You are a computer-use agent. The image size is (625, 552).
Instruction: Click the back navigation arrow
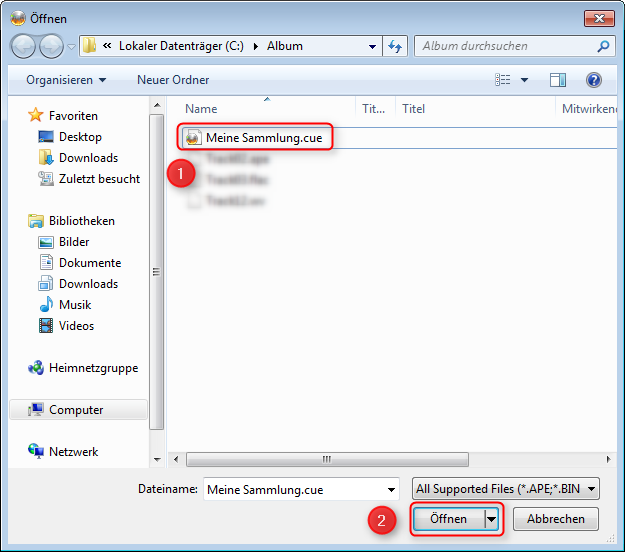24,46
